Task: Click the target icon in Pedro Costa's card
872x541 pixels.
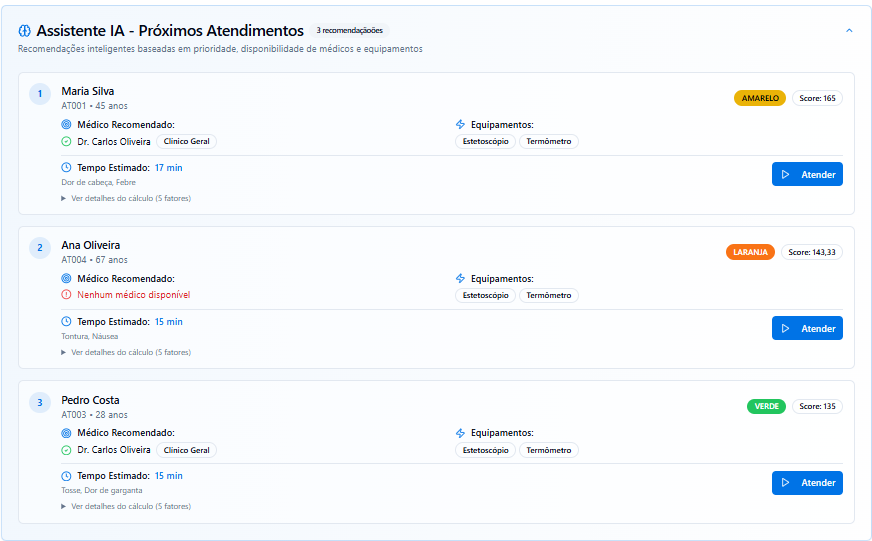Action: (67, 433)
